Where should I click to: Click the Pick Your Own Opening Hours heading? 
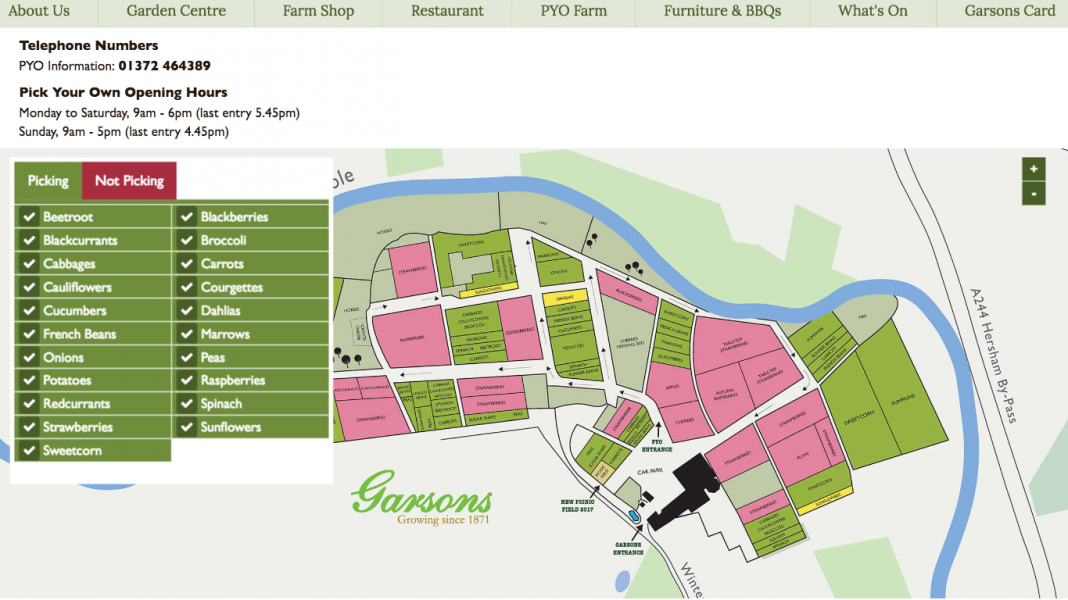(x=123, y=93)
